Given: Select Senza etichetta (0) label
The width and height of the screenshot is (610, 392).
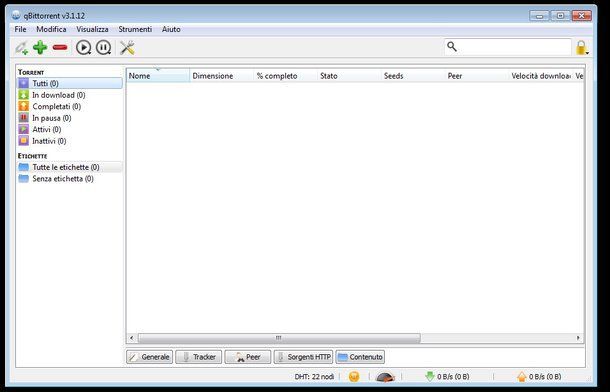Looking at the screenshot, I should (x=70, y=179).
